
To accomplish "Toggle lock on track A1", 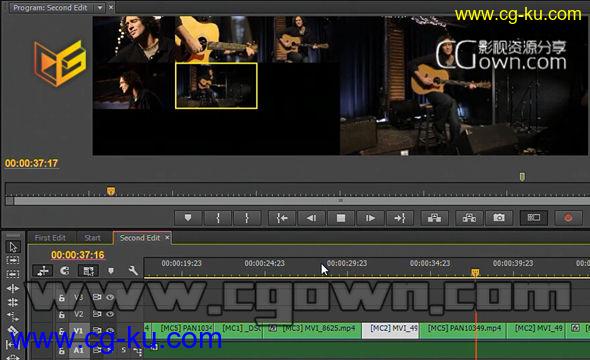I will tap(62, 351).
